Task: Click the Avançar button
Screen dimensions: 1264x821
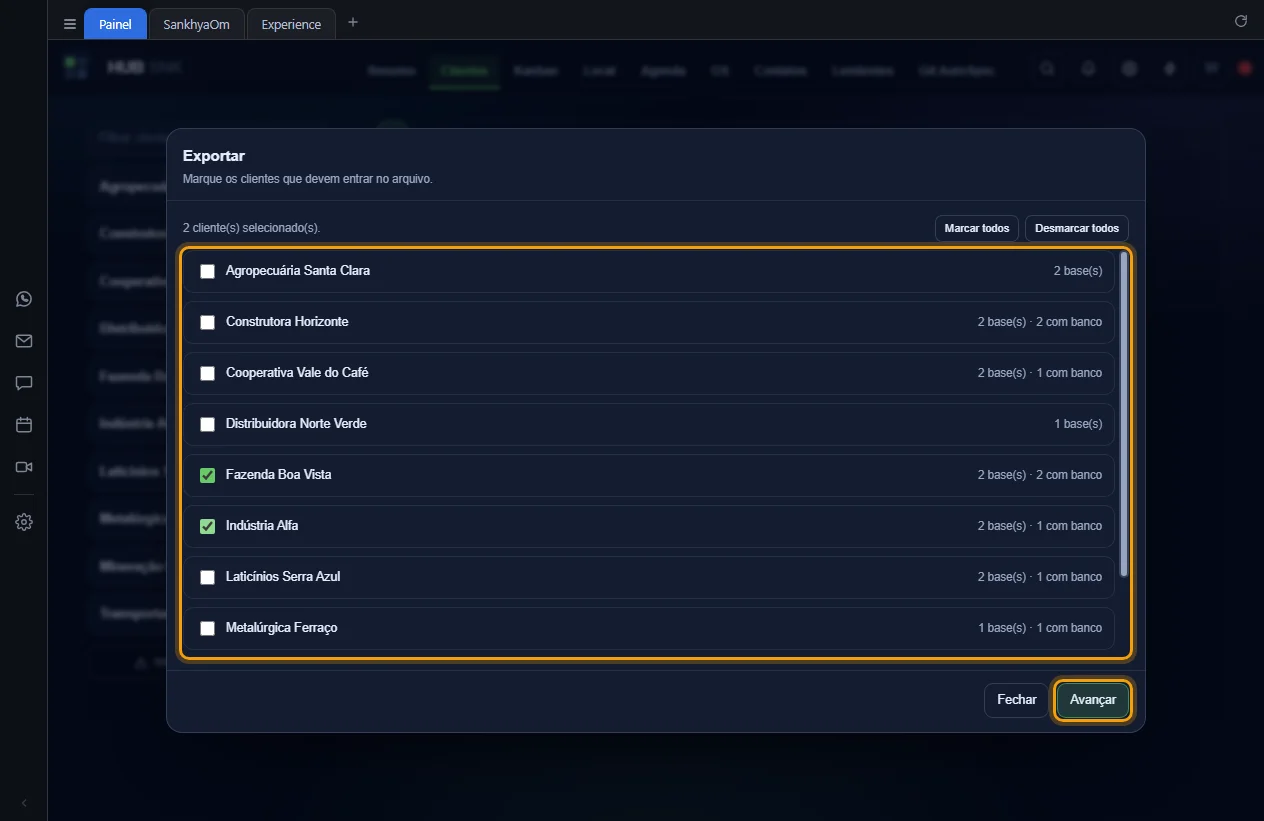Action: [1093, 700]
